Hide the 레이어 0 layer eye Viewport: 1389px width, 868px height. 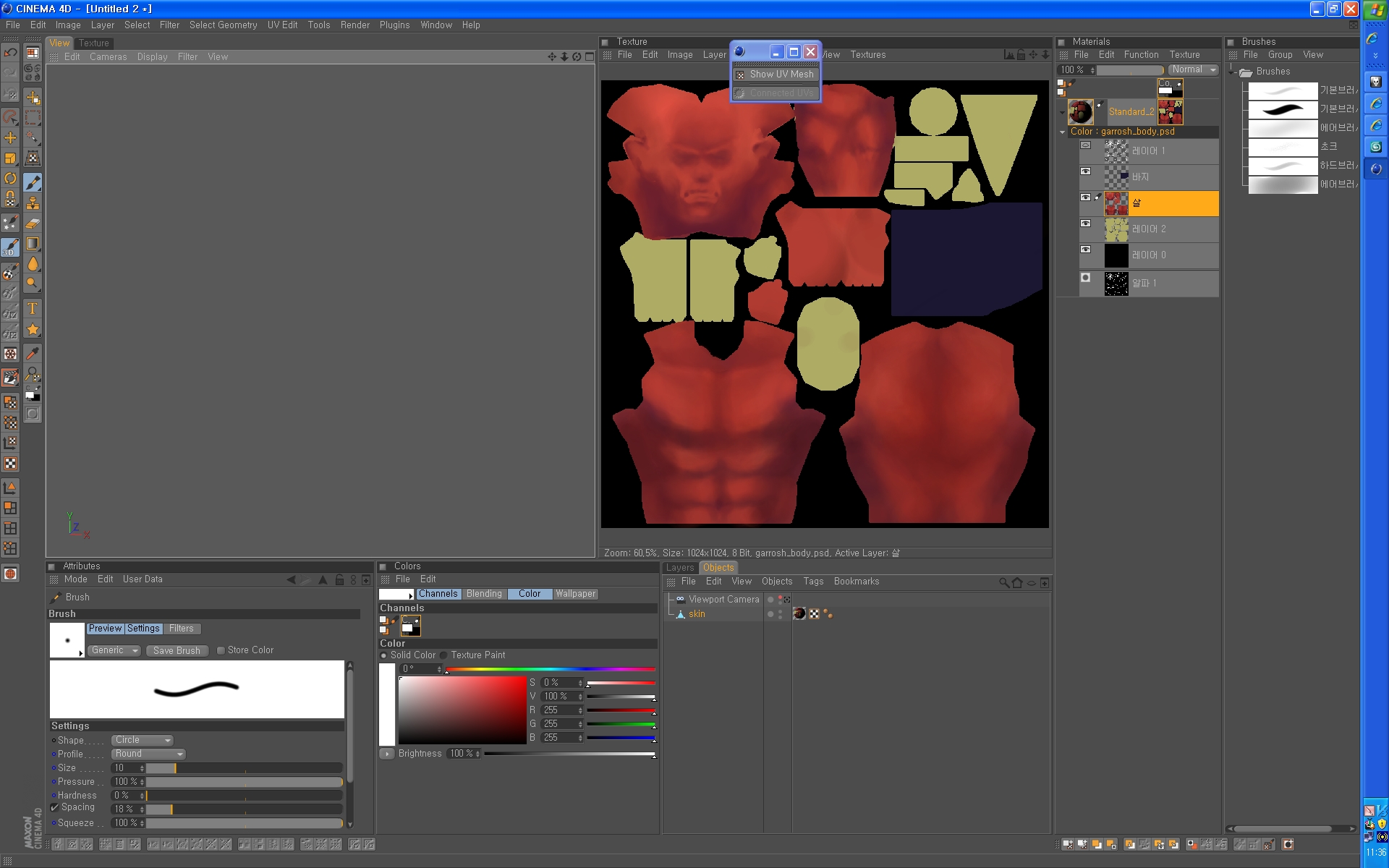pyautogui.click(x=1085, y=250)
